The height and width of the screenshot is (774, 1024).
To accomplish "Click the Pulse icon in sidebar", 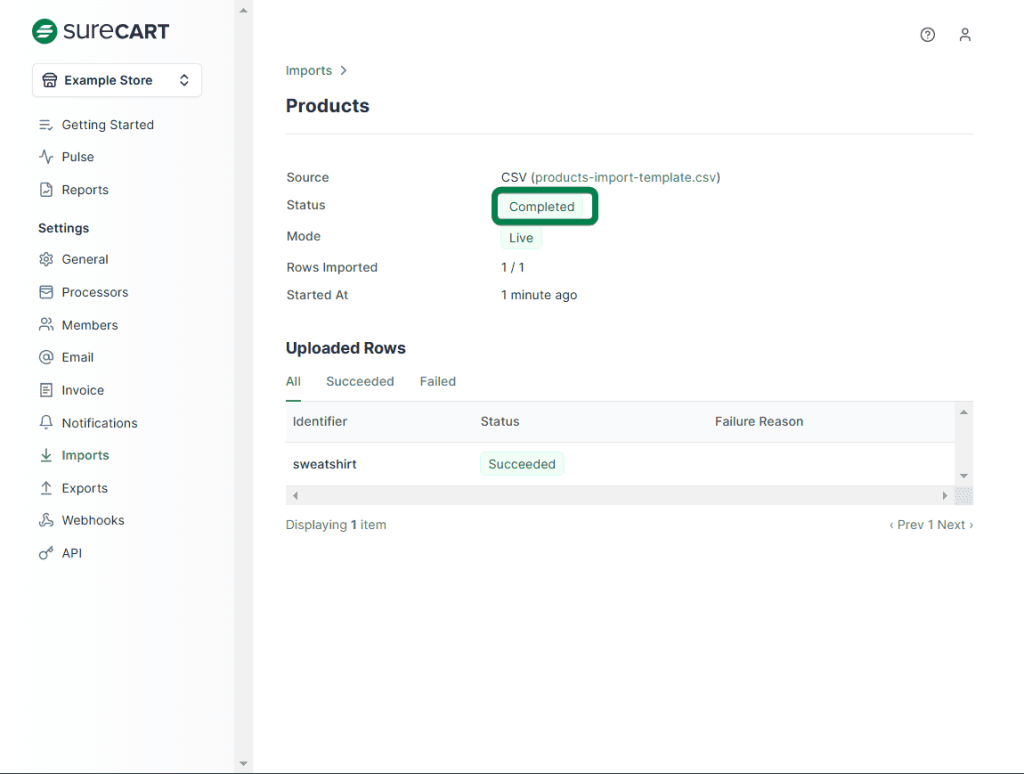I will pos(46,157).
